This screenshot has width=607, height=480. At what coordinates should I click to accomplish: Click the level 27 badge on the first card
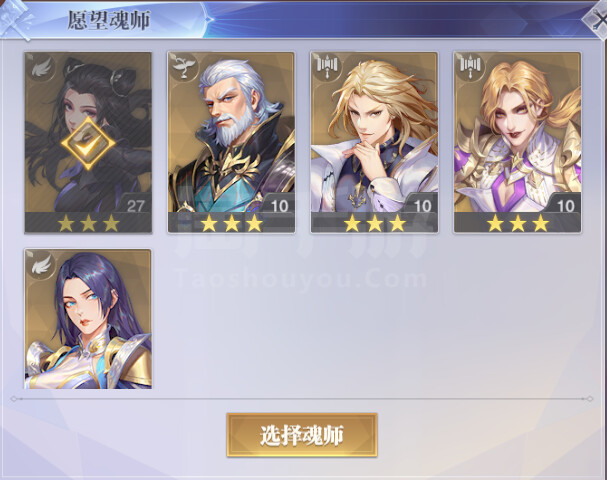tap(135, 205)
